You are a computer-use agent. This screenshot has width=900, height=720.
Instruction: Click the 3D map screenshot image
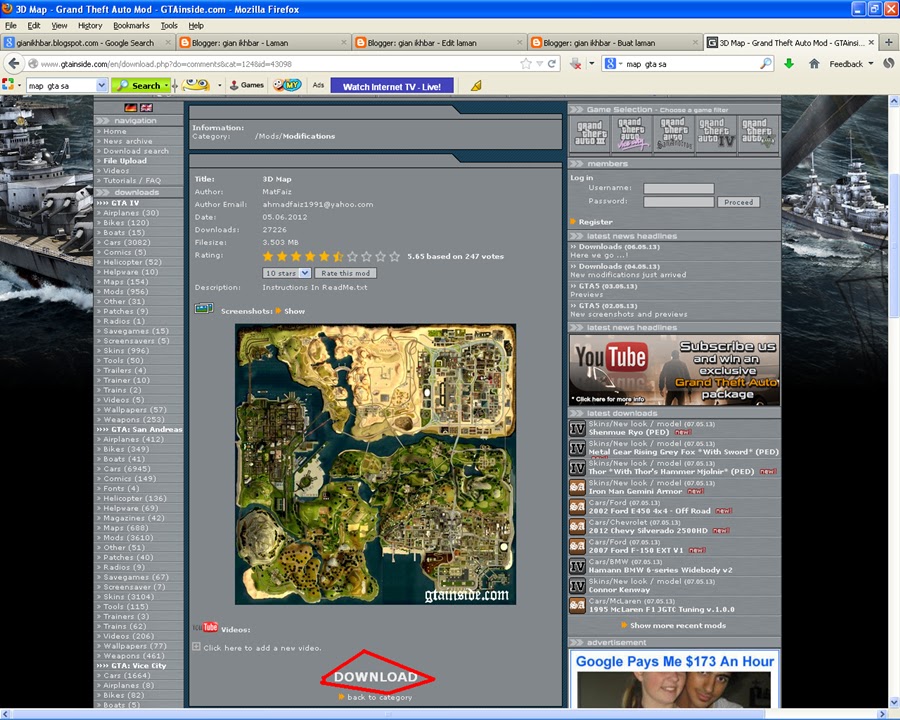[x=375, y=464]
